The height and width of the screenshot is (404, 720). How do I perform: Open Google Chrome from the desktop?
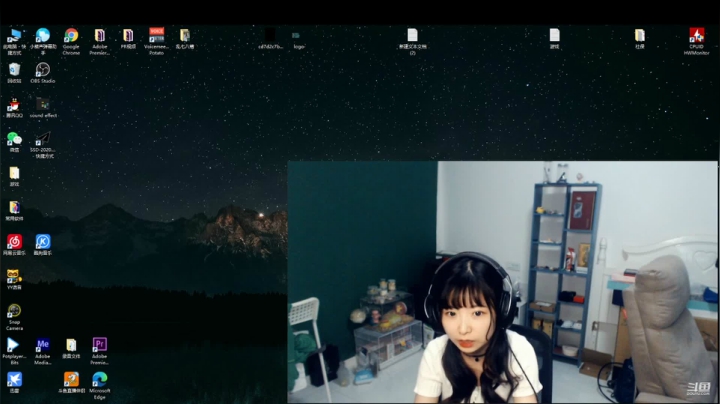point(71,35)
